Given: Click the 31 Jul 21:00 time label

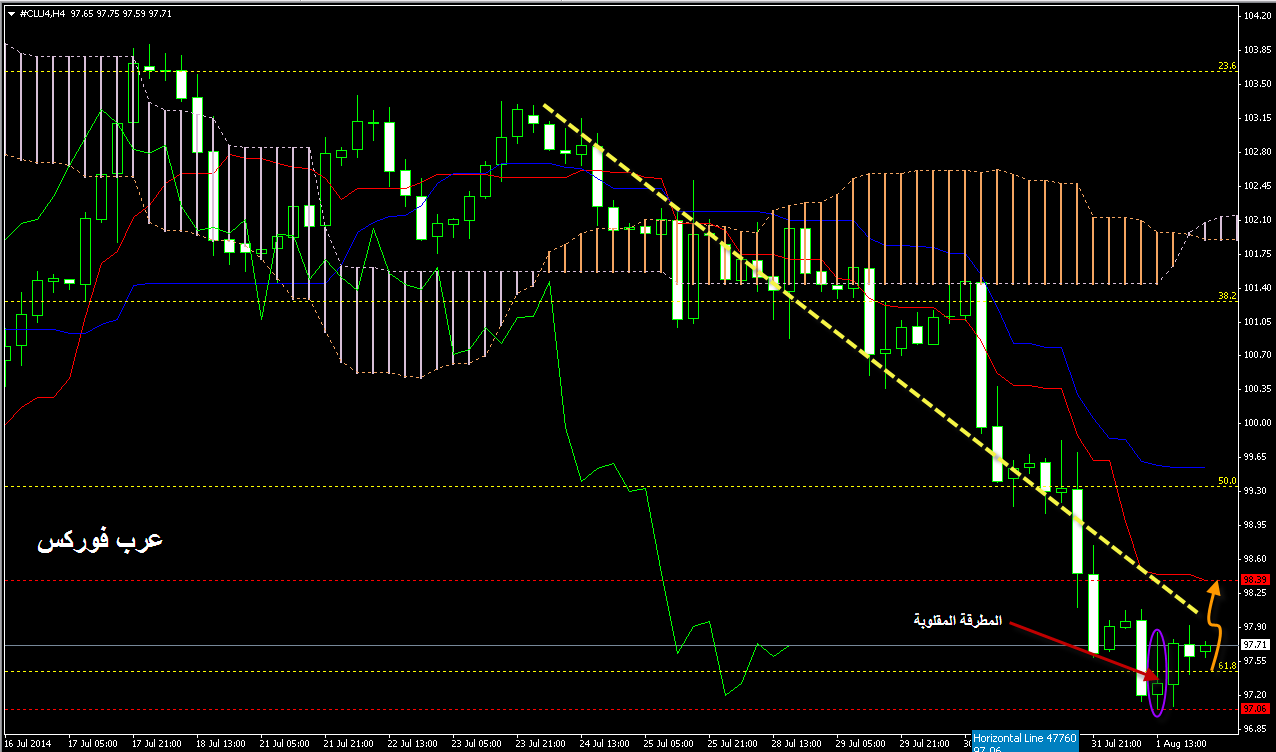Looking at the screenshot, I should pyautogui.click(x=1117, y=744).
